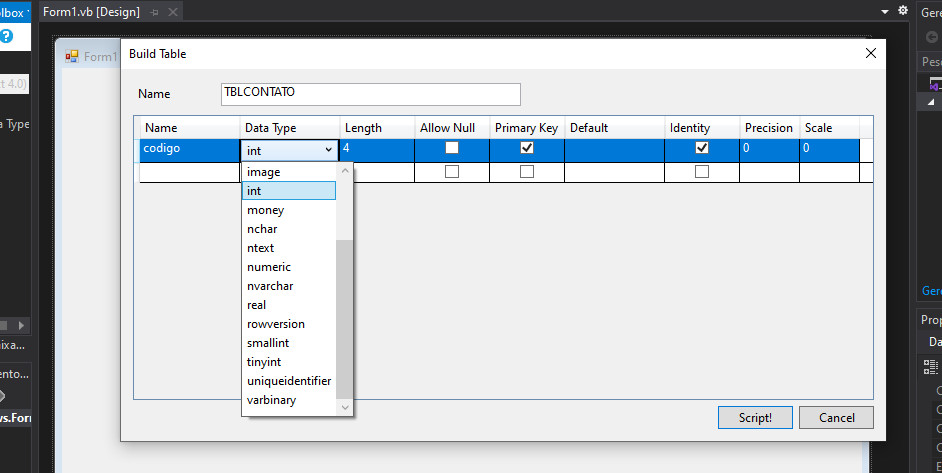Click the Allow Null column header
Viewport: 942px width, 473px height.
452,128
